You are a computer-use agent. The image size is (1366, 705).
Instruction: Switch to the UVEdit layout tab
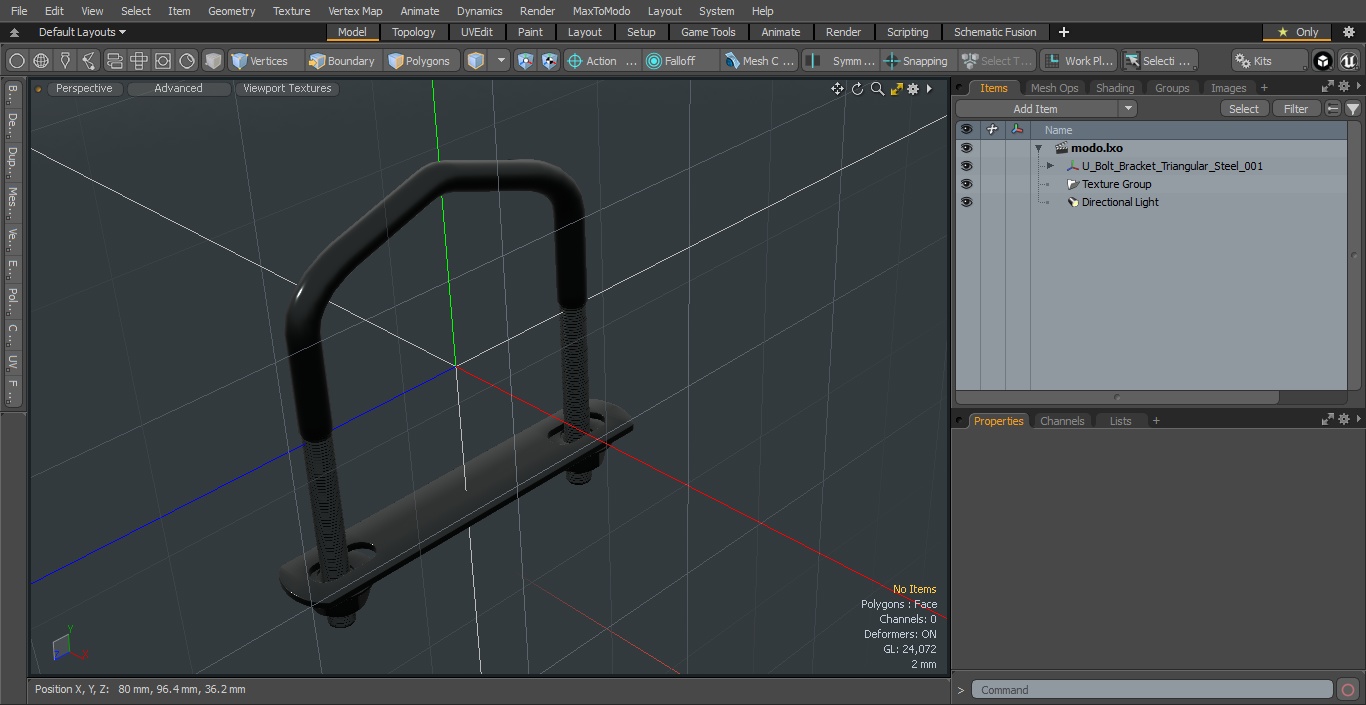pos(477,32)
